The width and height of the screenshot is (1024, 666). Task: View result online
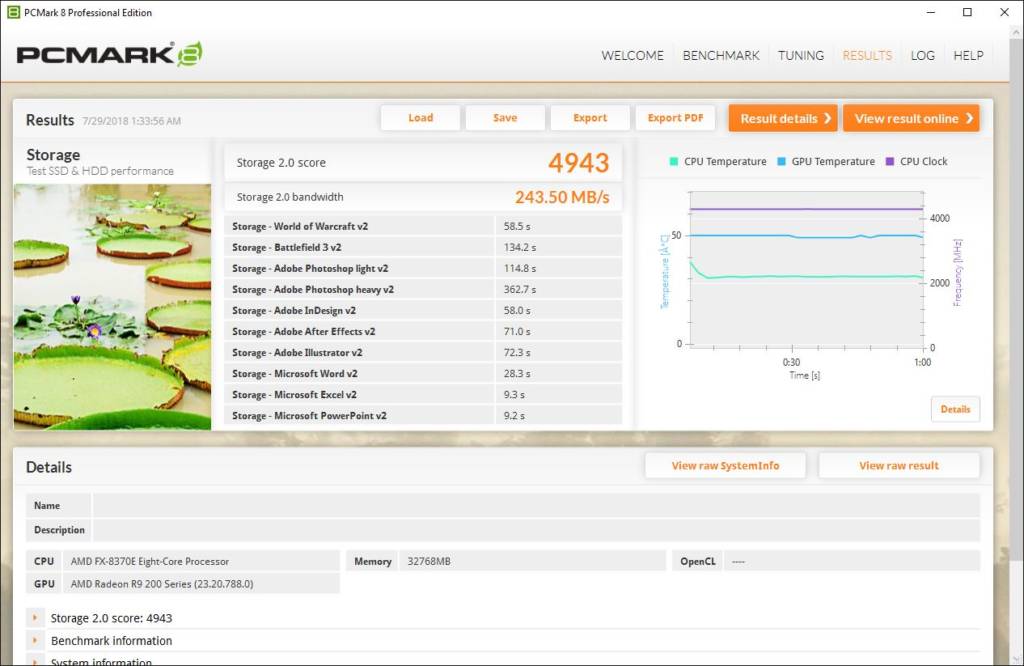[x=911, y=118]
